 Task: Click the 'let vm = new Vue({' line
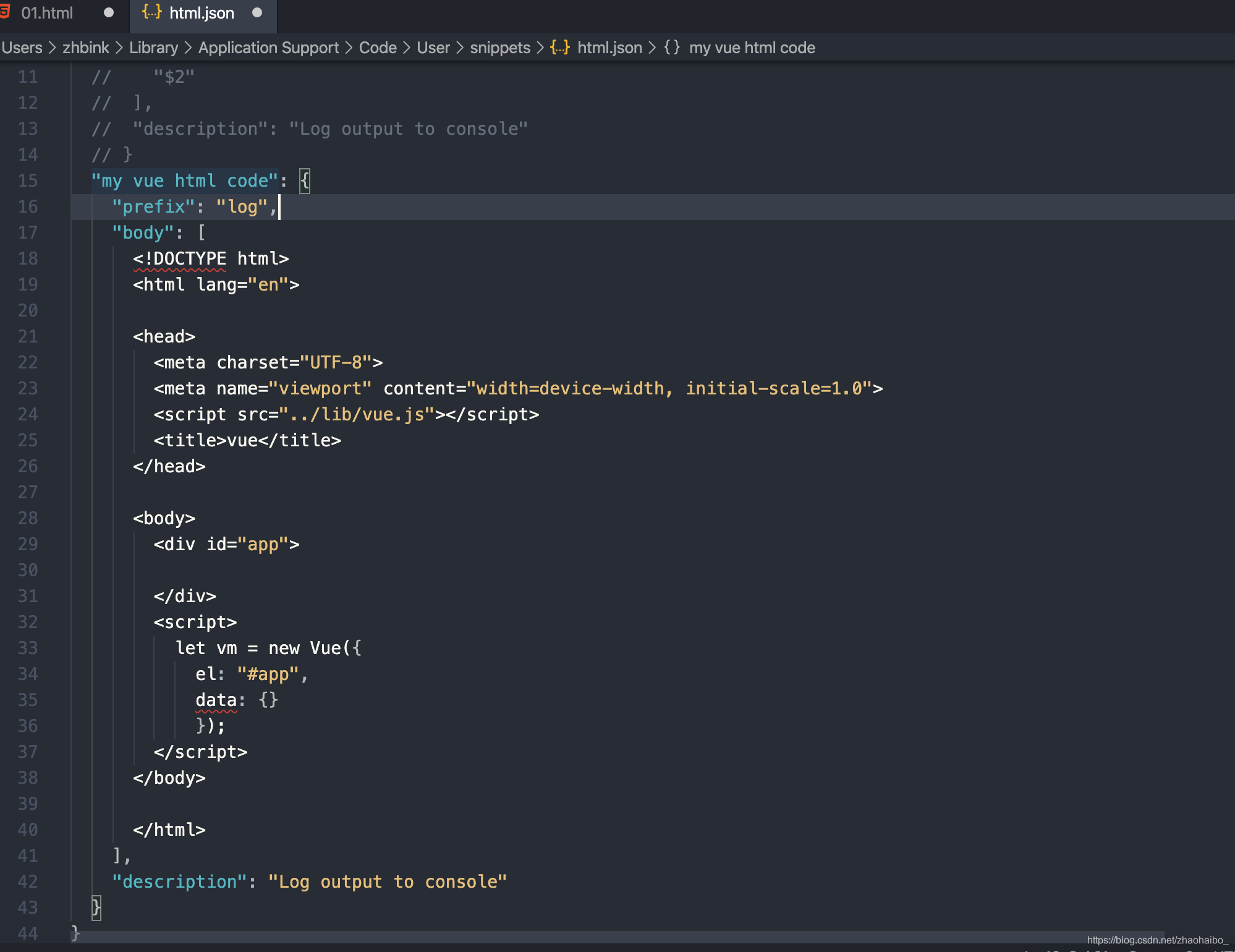(x=268, y=648)
